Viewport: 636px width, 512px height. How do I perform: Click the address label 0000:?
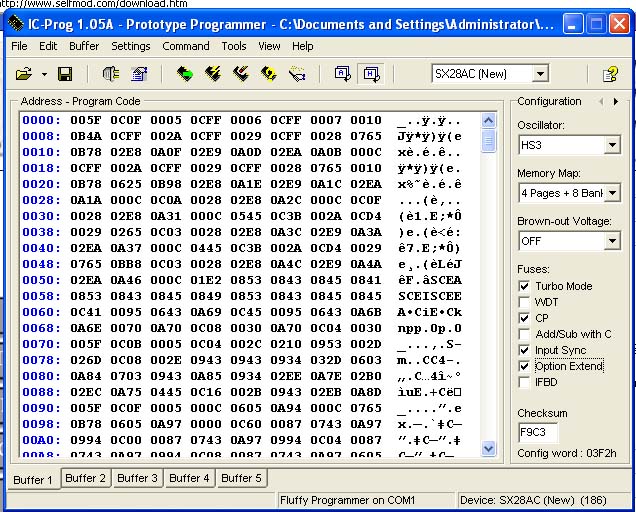point(41,120)
